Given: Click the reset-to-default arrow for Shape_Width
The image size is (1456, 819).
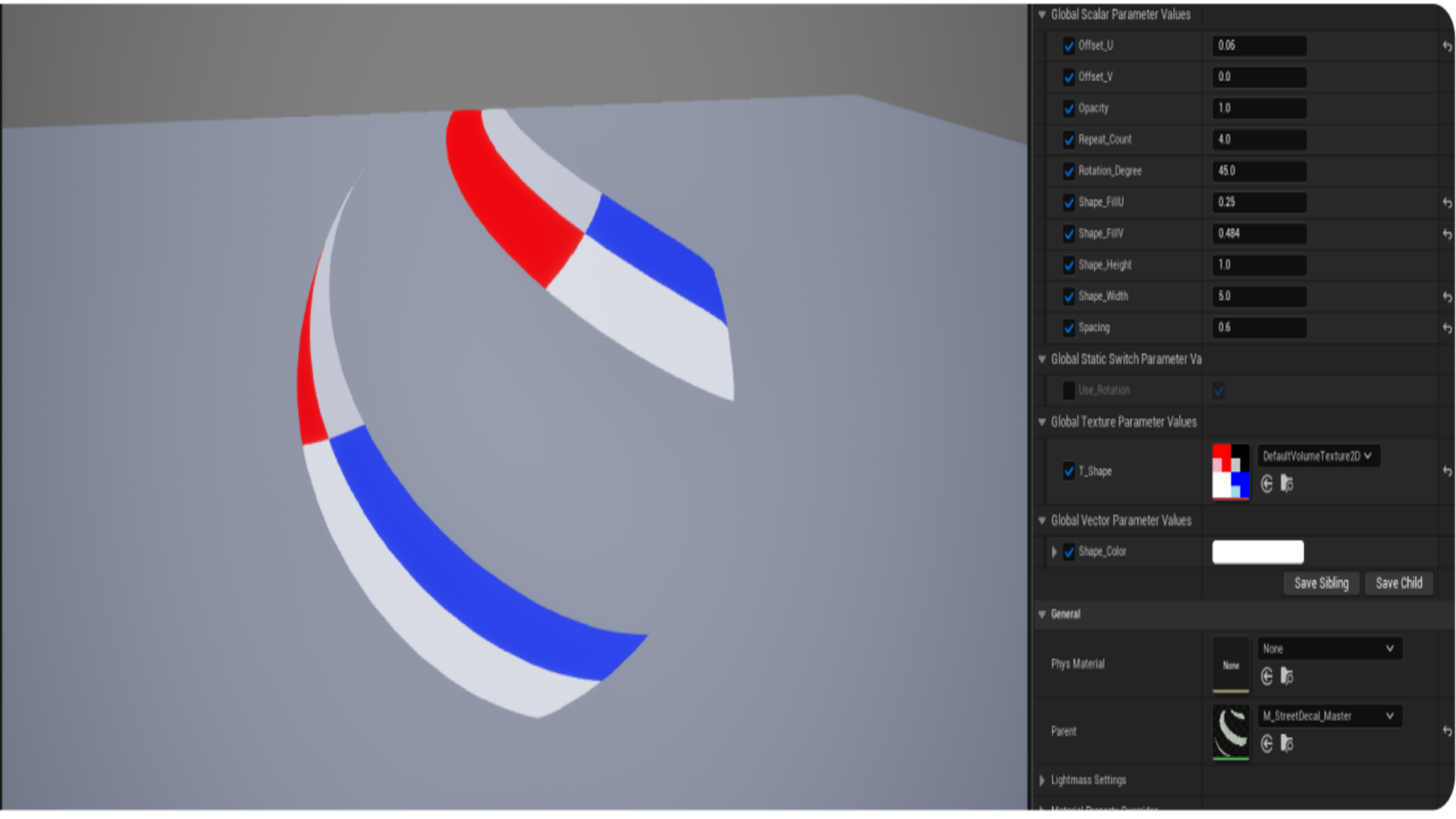Looking at the screenshot, I should click(1447, 297).
